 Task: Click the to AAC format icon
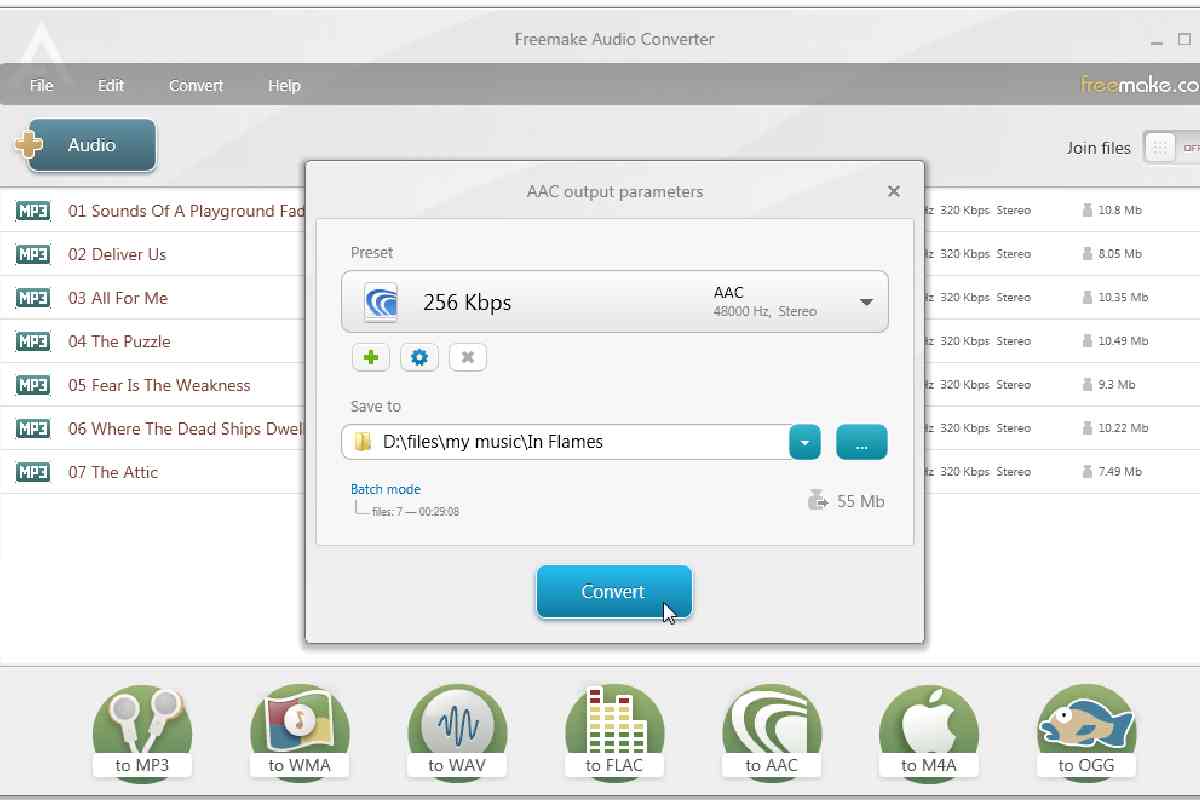click(x=772, y=731)
